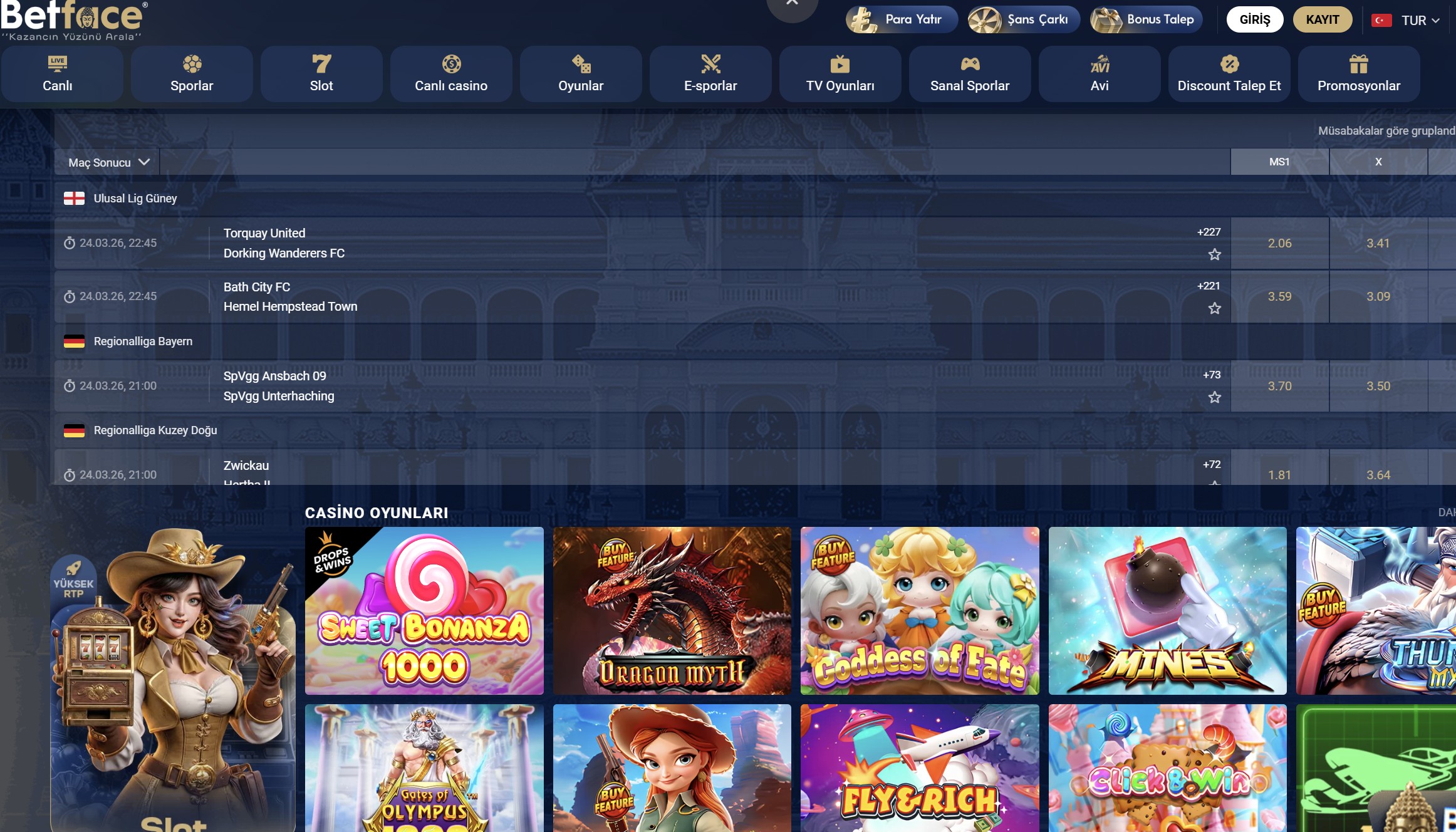Expand the Maç Sonucu dropdown
Screen dimensions: 1456x832
point(108,162)
